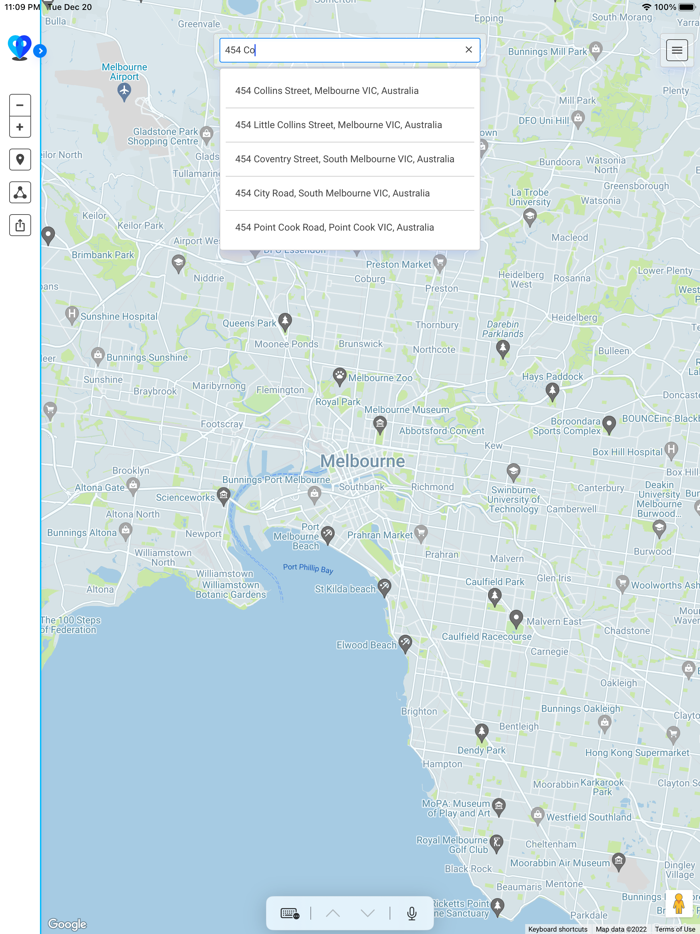The image size is (700, 934).
Task: Open Keyboard shortcuts link
Action: 558,929
